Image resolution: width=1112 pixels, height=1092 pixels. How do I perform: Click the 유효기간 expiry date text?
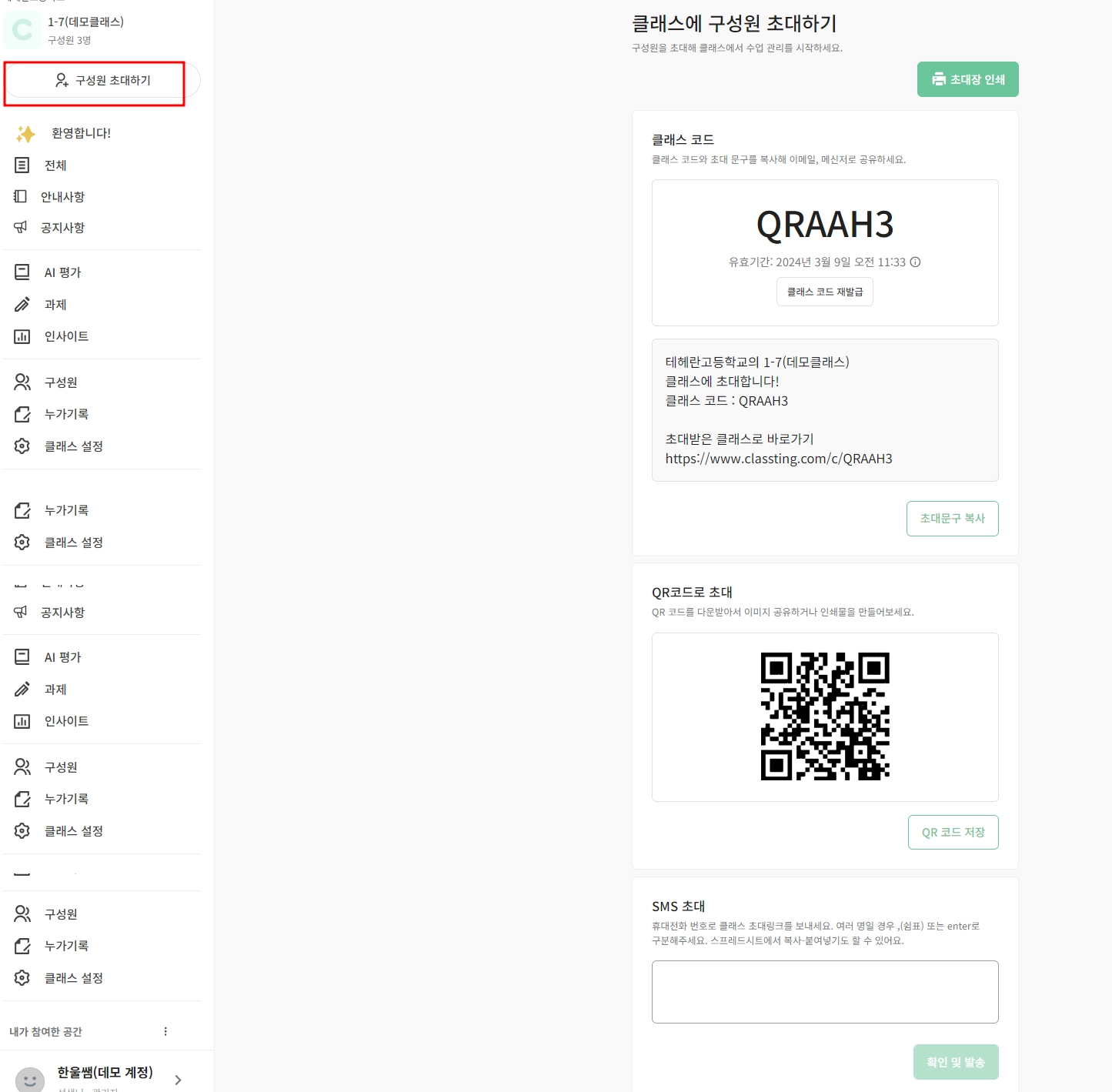[x=817, y=262]
